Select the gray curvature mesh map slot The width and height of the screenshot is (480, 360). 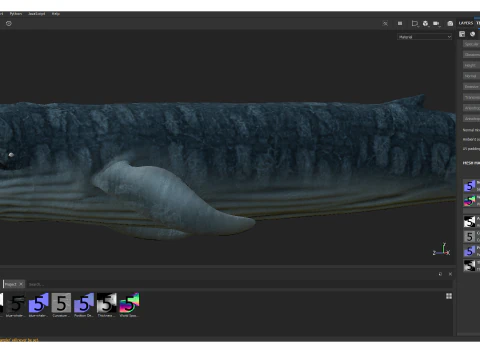click(470, 237)
